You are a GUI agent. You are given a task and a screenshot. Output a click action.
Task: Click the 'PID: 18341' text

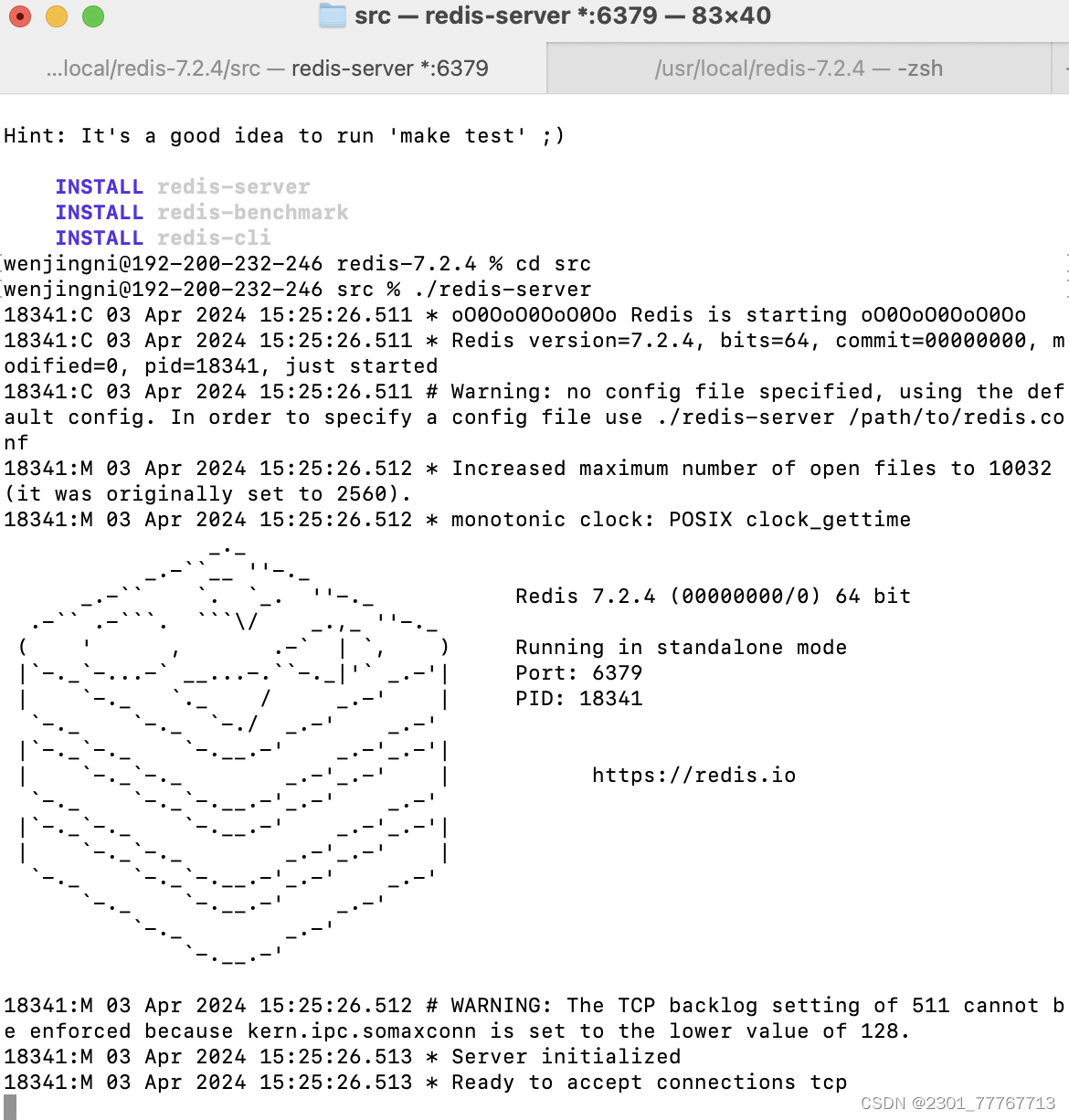[x=579, y=699]
